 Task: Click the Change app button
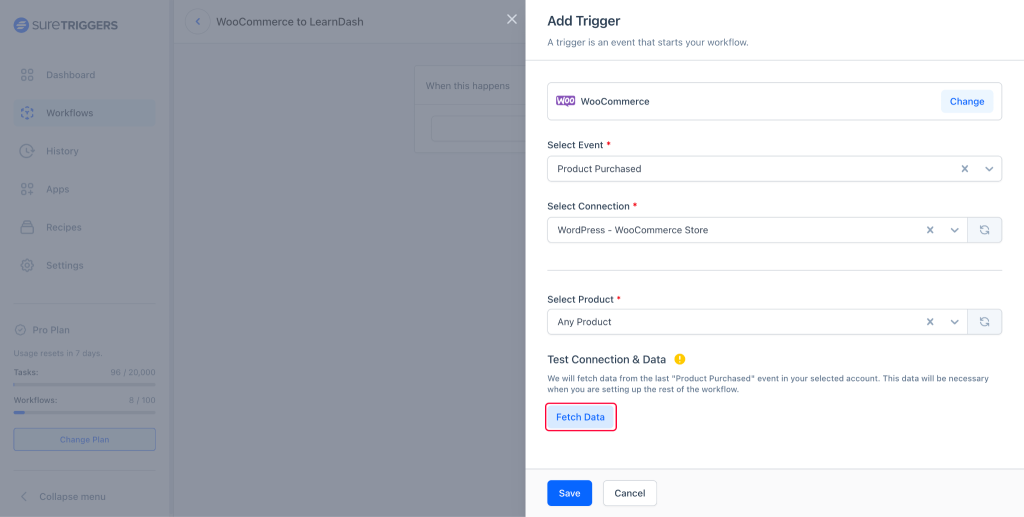[966, 101]
